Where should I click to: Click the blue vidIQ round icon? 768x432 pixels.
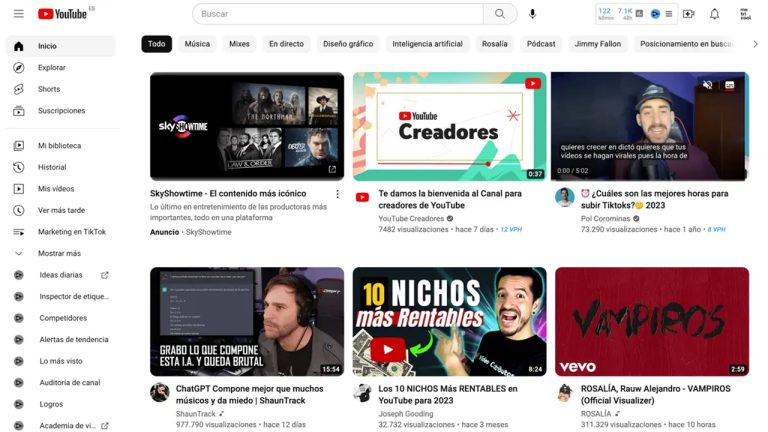point(655,14)
